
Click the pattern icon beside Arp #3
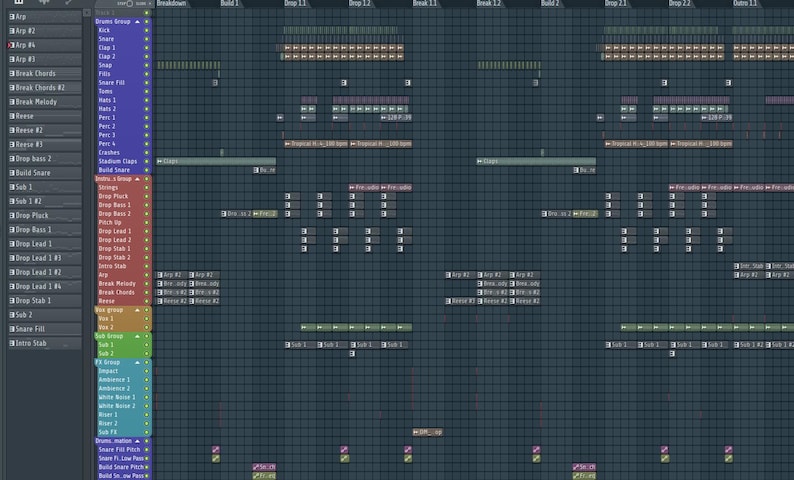(12, 59)
